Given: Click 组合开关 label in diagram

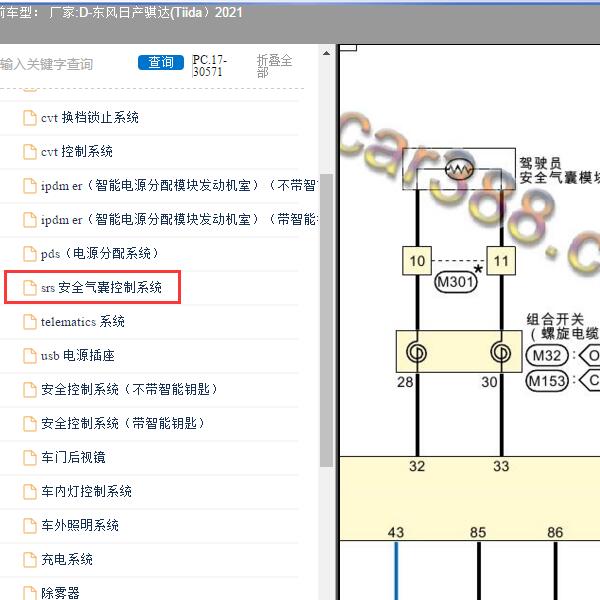Looking at the screenshot, I should 555,319.
